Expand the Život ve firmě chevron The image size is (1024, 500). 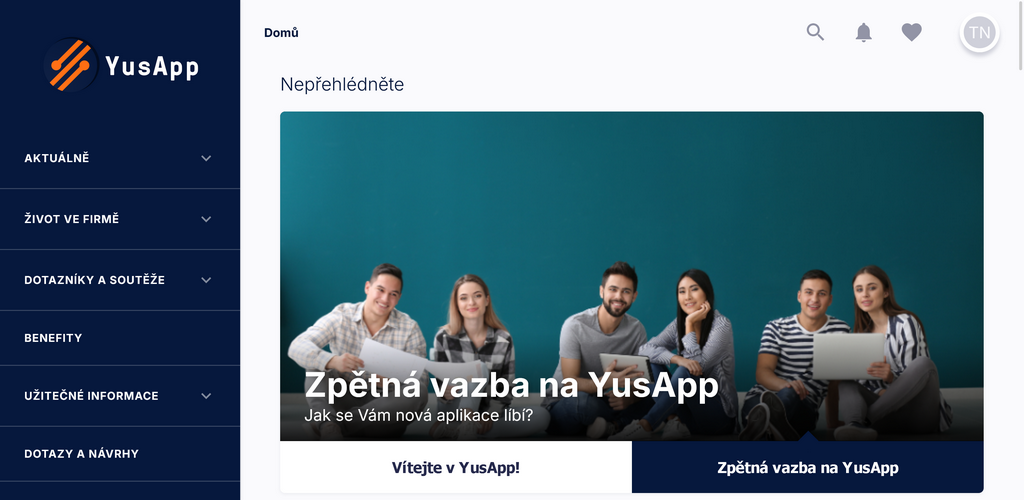click(x=206, y=219)
